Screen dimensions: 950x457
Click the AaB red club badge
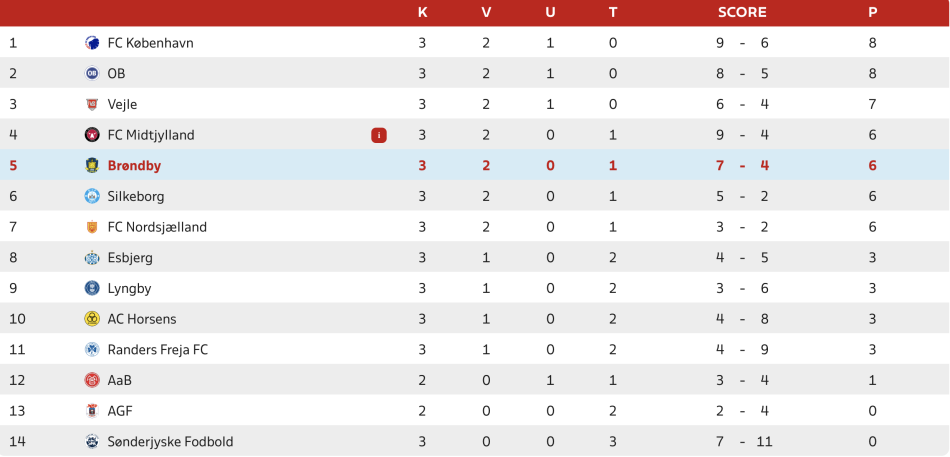point(91,381)
